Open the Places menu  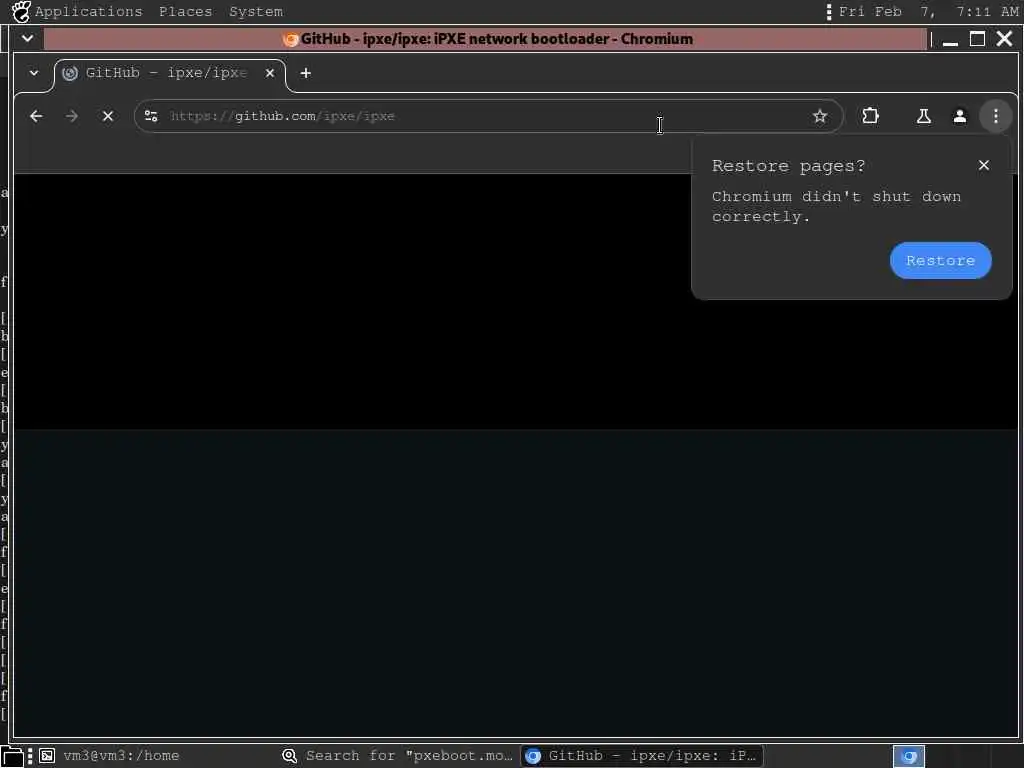tap(185, 12)
